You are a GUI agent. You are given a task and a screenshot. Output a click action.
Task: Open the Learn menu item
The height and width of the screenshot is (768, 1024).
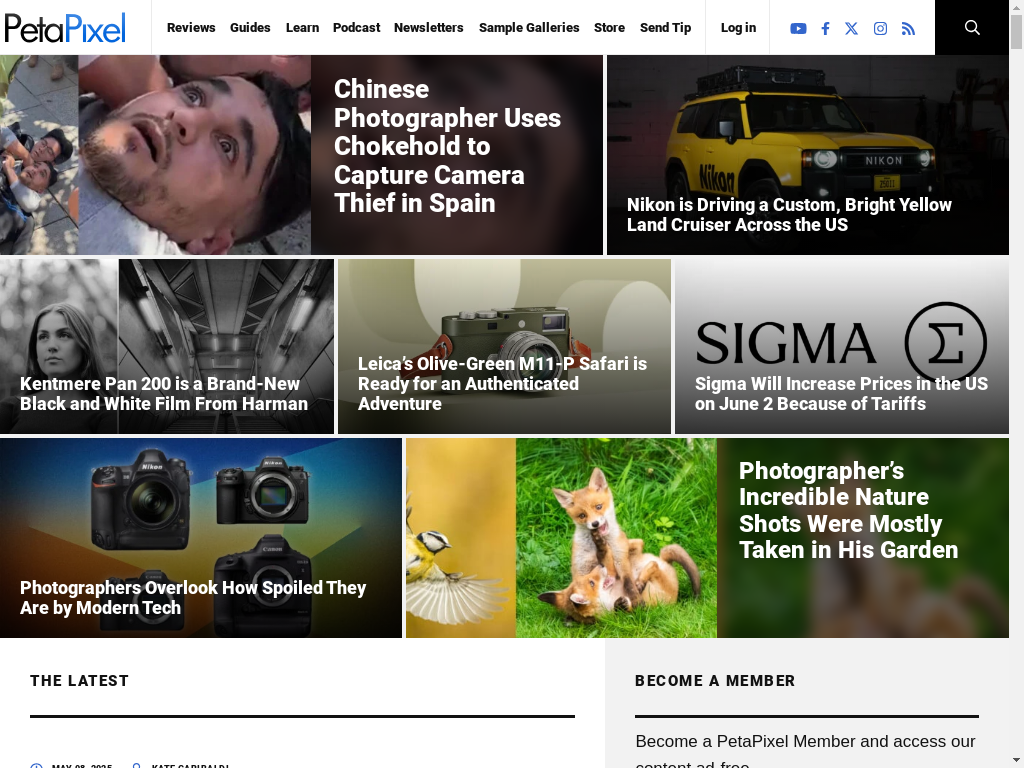click(x=302, y=27)
